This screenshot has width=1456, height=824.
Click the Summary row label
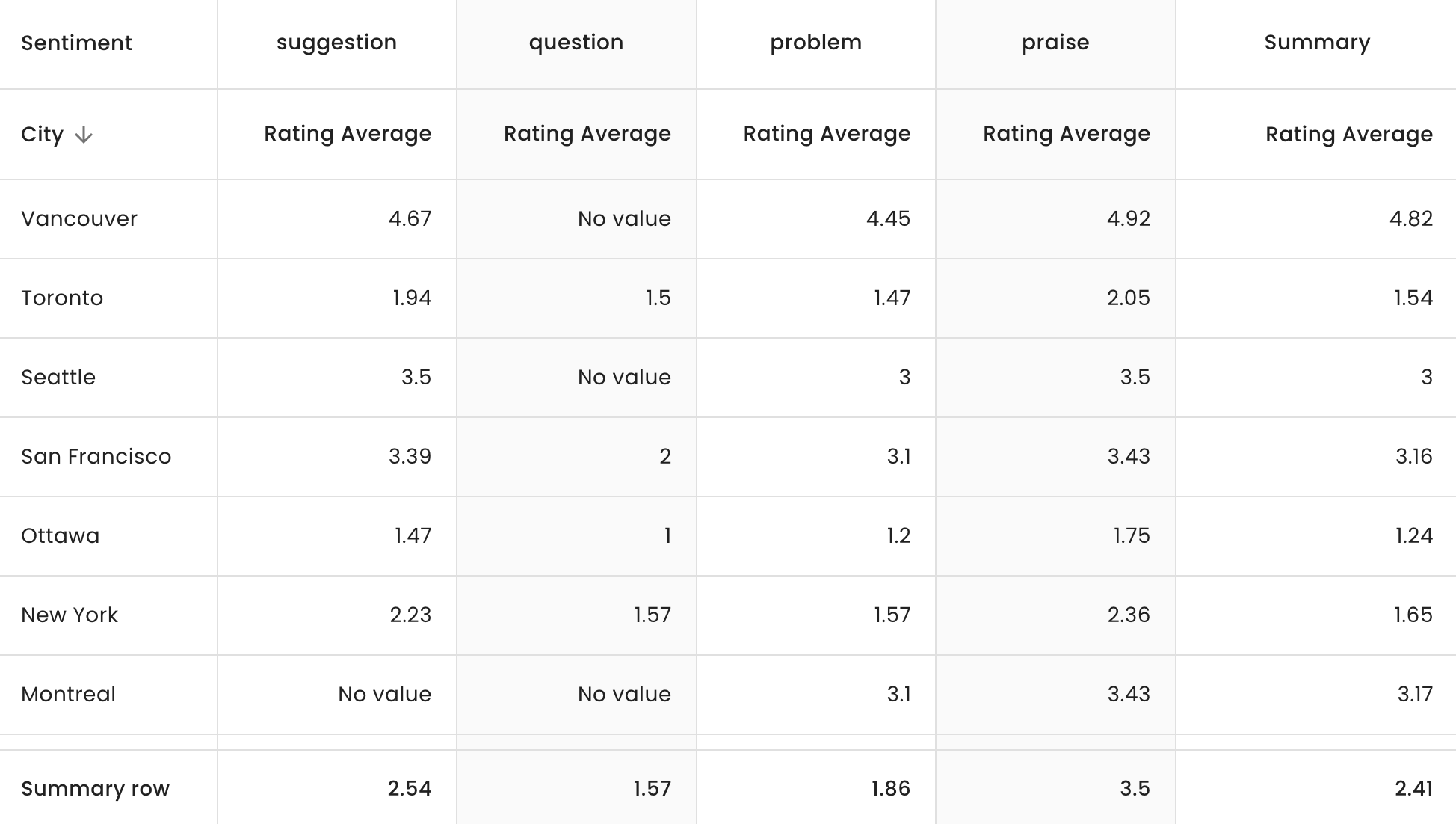[95, 788]
